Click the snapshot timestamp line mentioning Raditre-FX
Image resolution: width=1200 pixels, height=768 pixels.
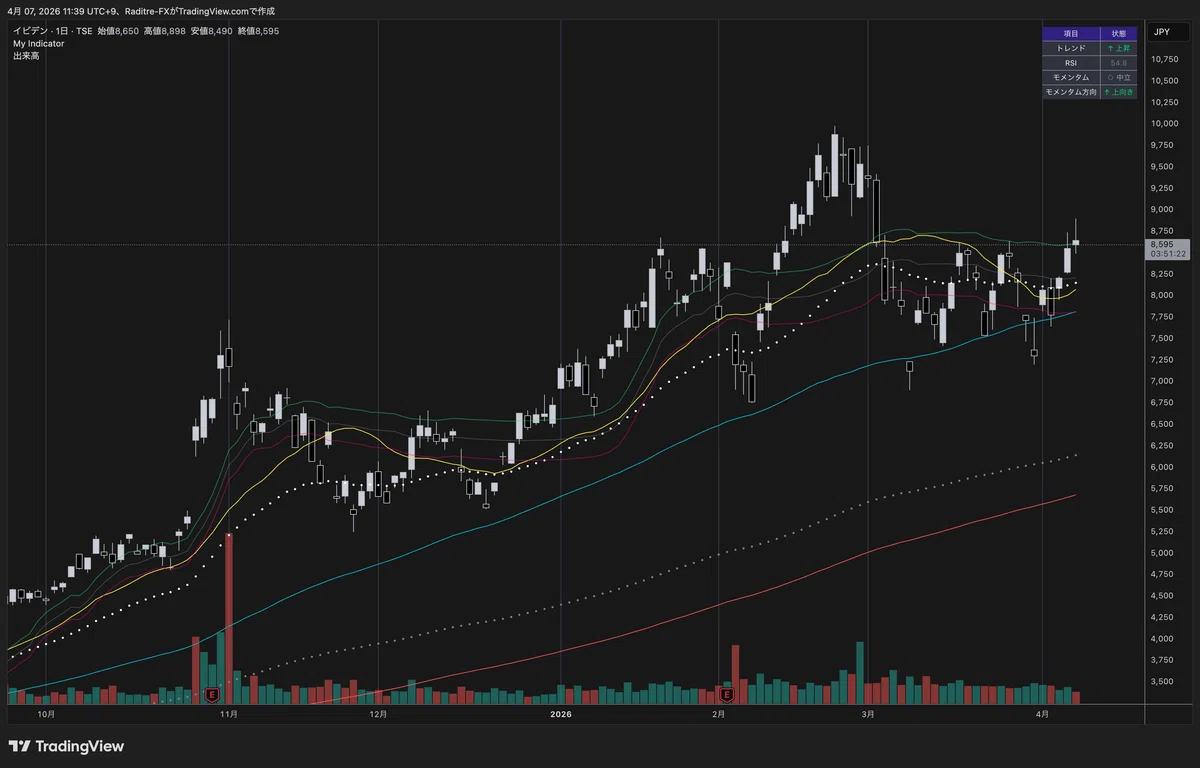pyautogui.click(x=141, y=11)
